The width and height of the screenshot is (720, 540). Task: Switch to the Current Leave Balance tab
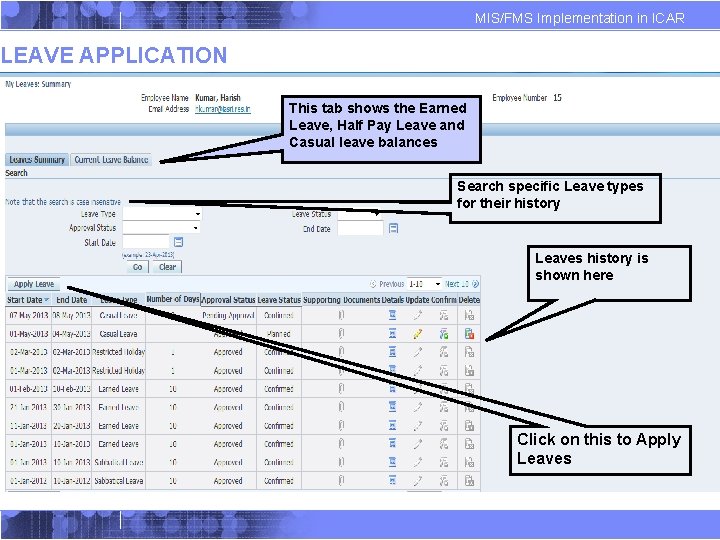click(111, 159)
